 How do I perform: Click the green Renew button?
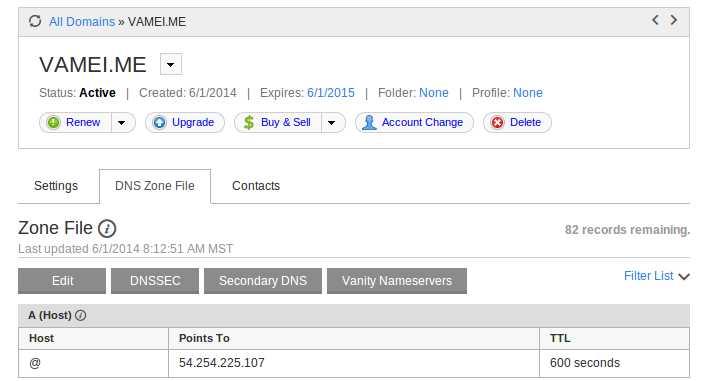tap(75, 122)
